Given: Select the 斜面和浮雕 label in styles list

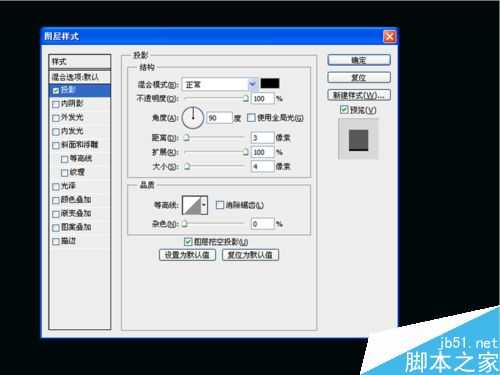Looking at the screenshot, I should (x=80, y=145).
